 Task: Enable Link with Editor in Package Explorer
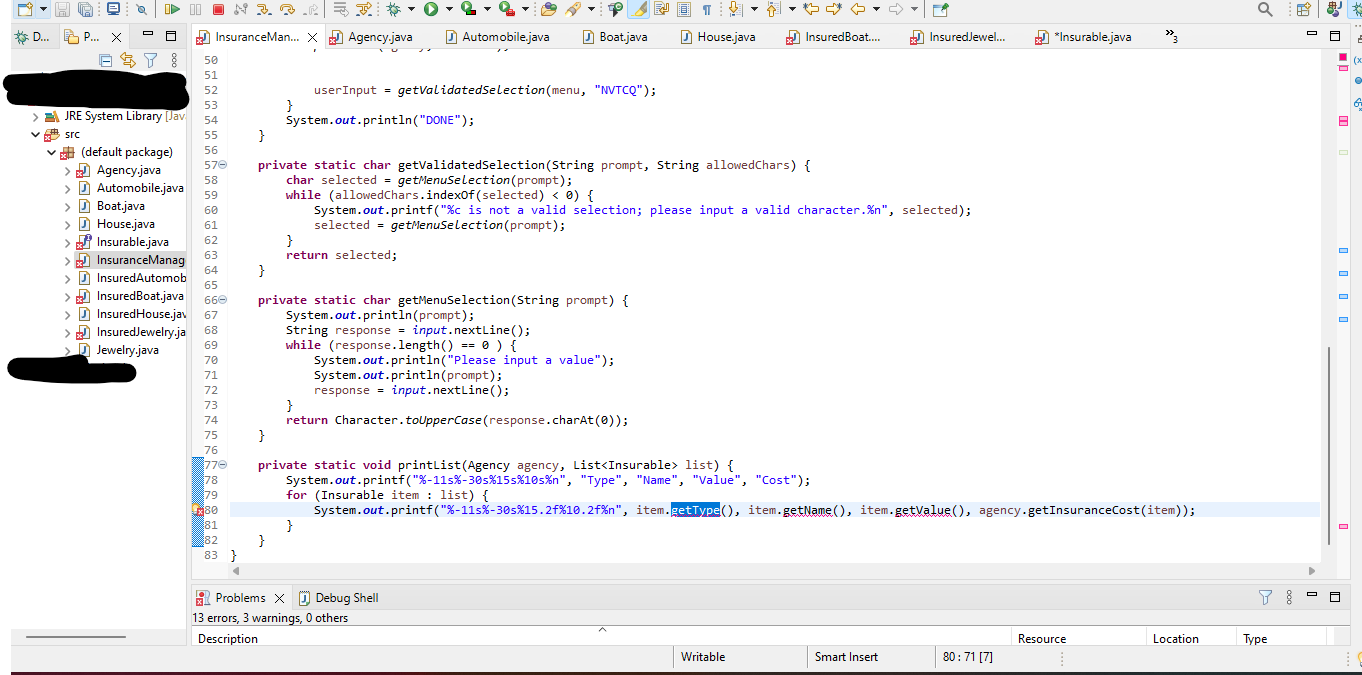coord(128,60)
